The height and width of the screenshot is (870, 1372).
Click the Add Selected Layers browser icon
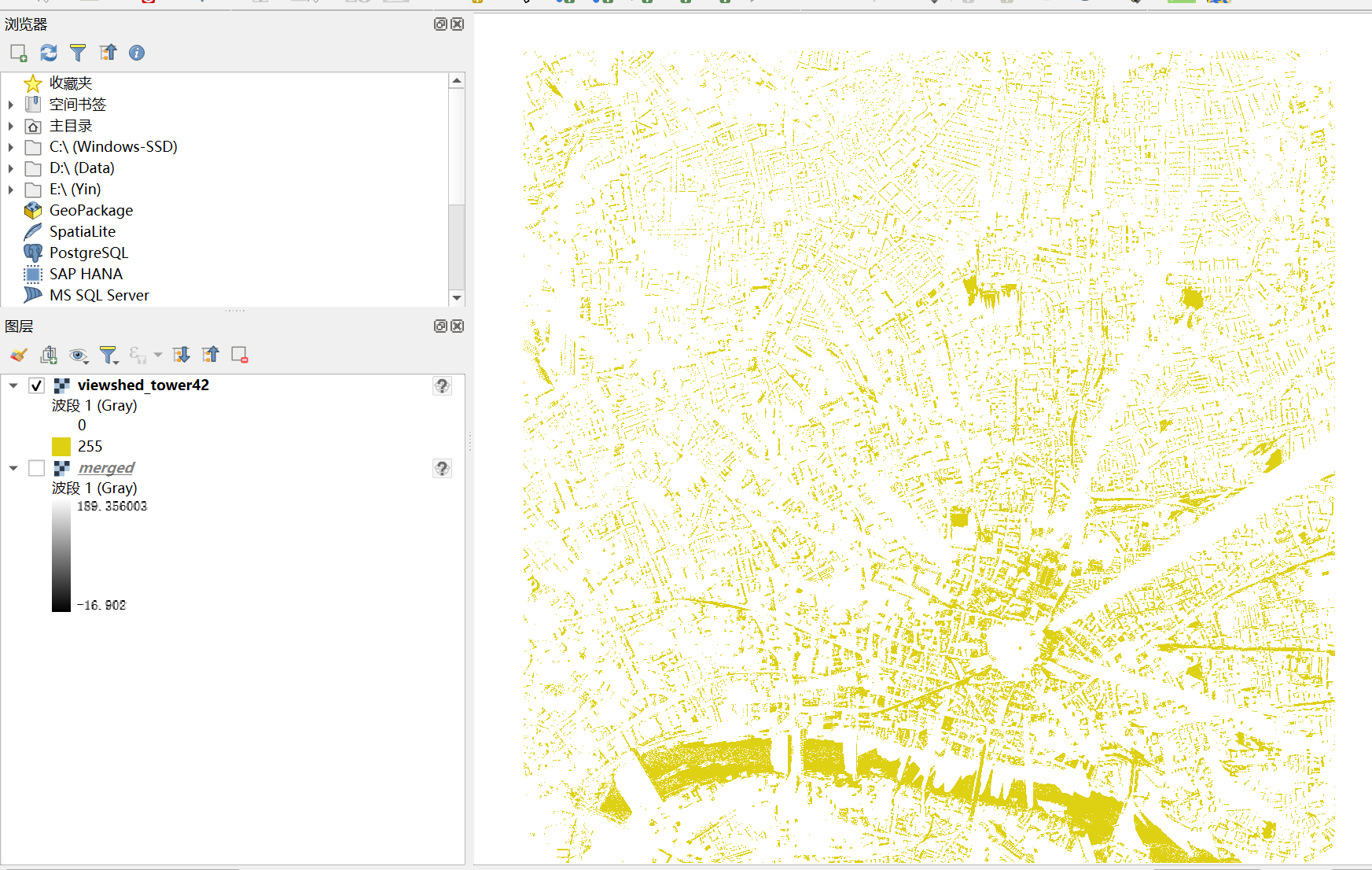(x=19, y=53)
